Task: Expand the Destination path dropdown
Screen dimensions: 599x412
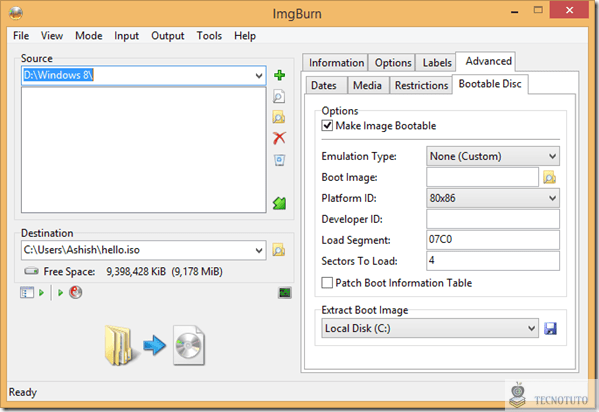Action: point(259,250)
